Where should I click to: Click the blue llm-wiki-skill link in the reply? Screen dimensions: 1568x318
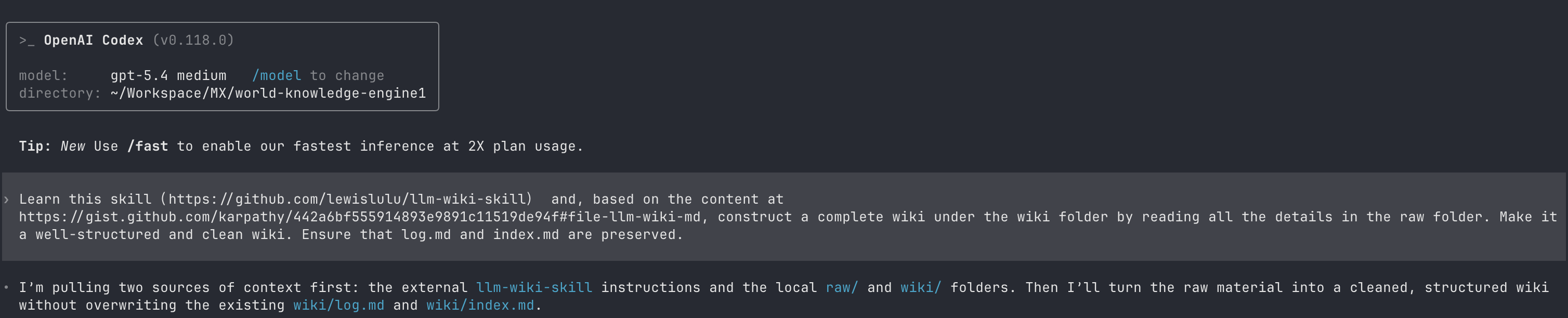tap(534, 287)
